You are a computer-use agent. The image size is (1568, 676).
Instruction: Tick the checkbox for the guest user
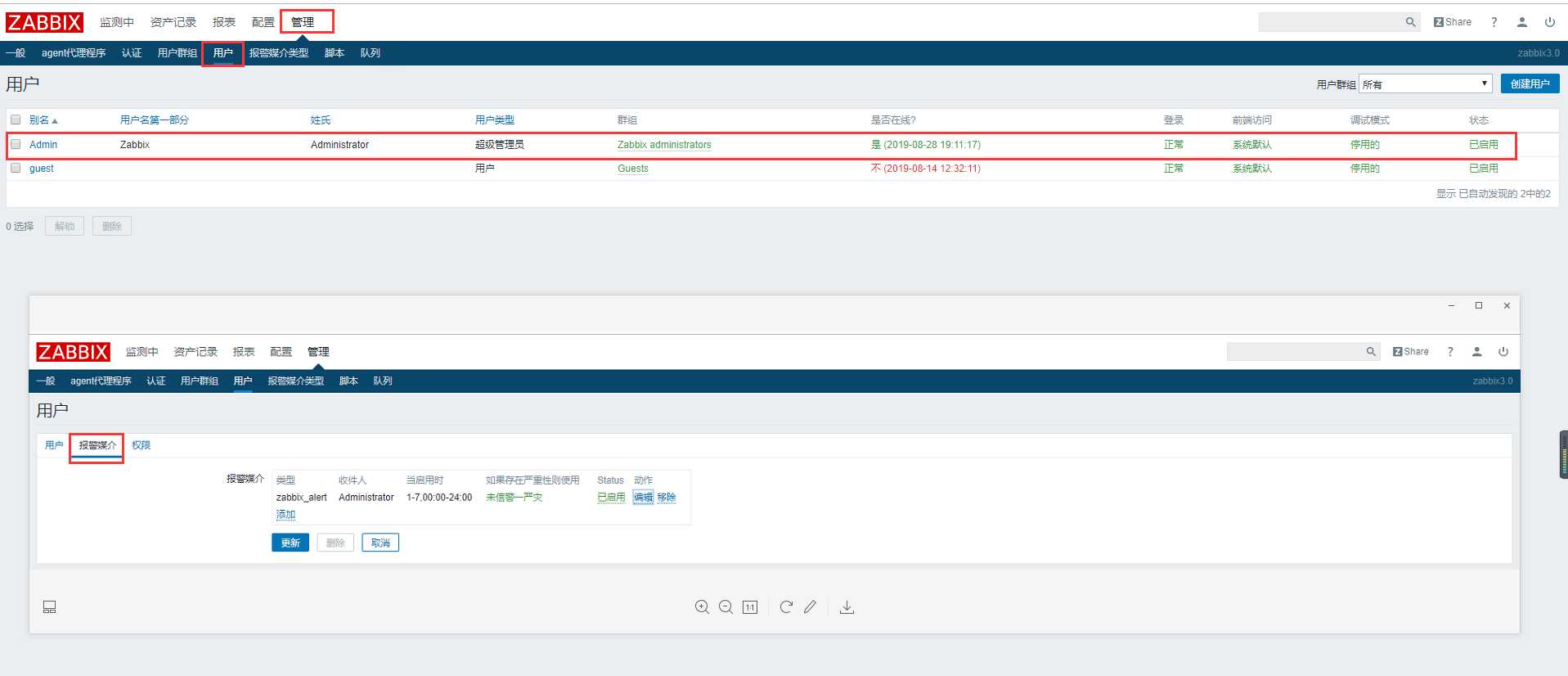(16, 168)
